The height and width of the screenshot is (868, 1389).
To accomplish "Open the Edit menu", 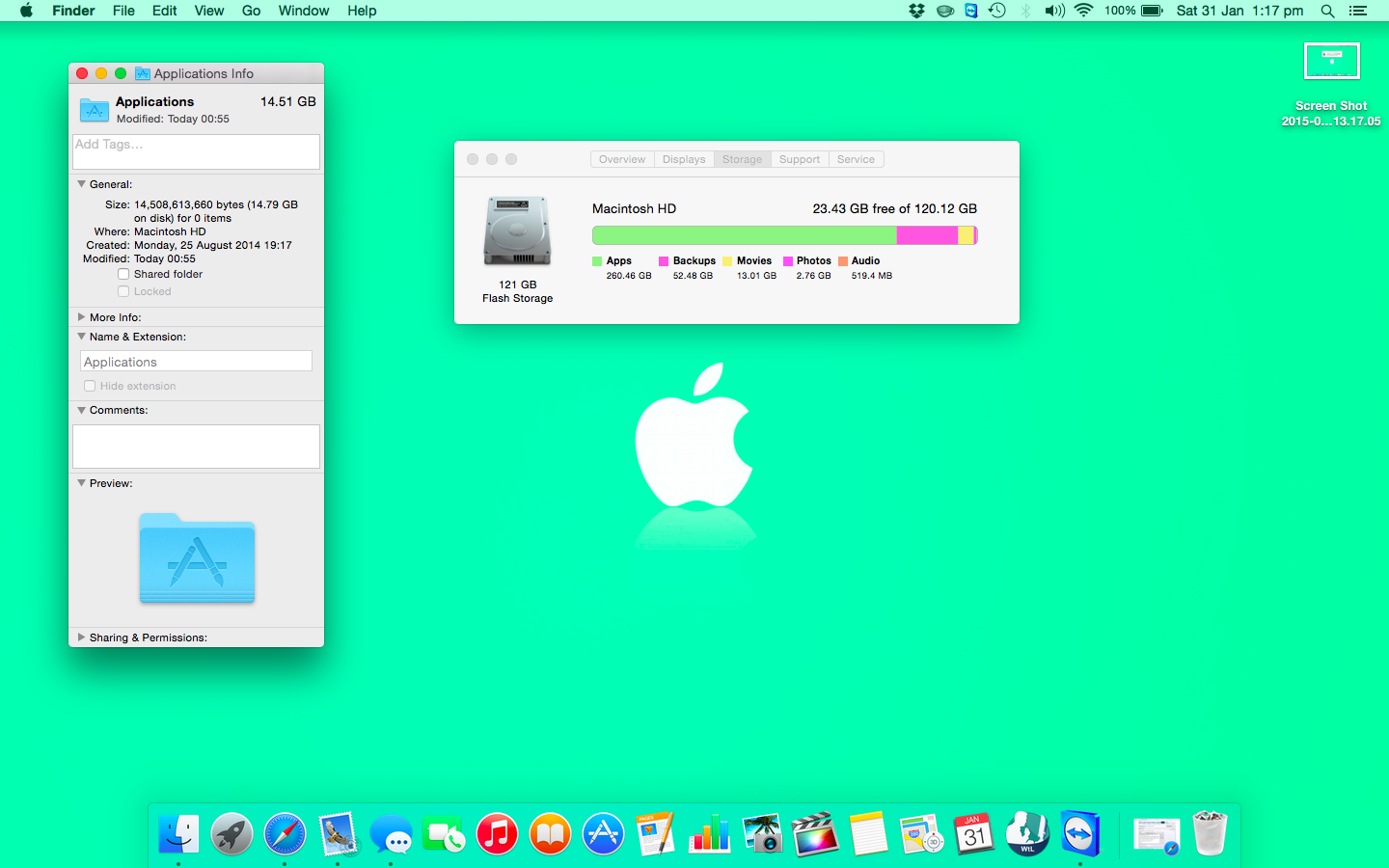I will (x=165, y=11).
